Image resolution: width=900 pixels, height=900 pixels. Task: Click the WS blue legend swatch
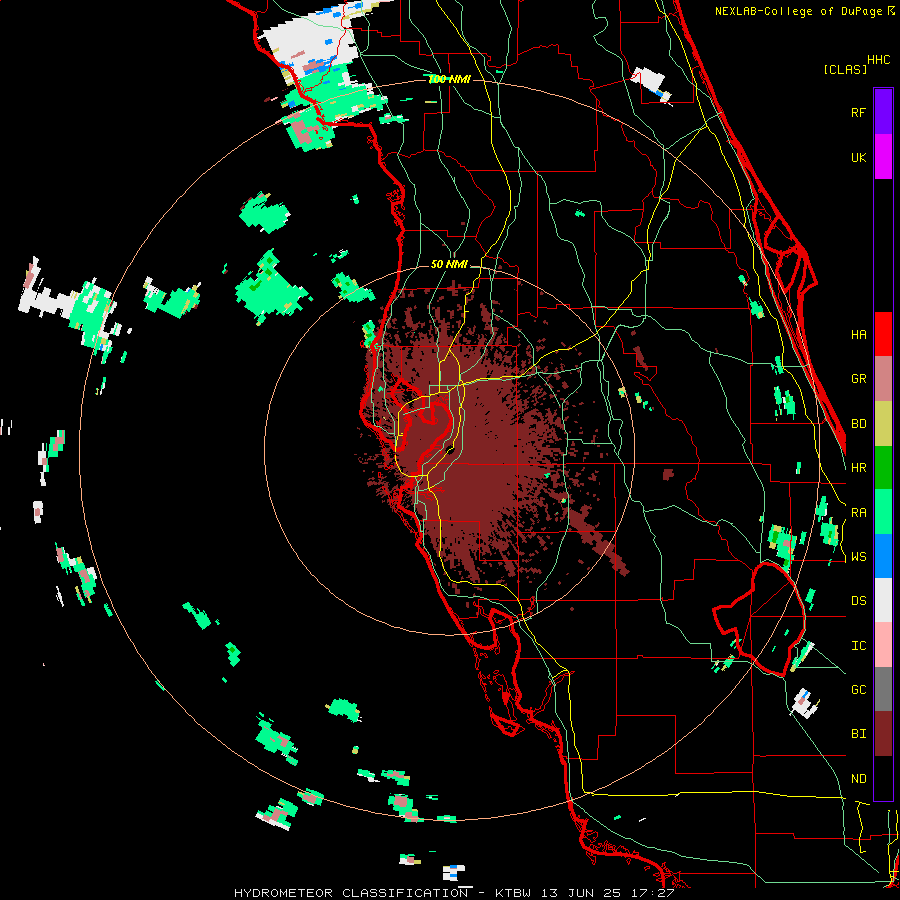click(883, 556)
